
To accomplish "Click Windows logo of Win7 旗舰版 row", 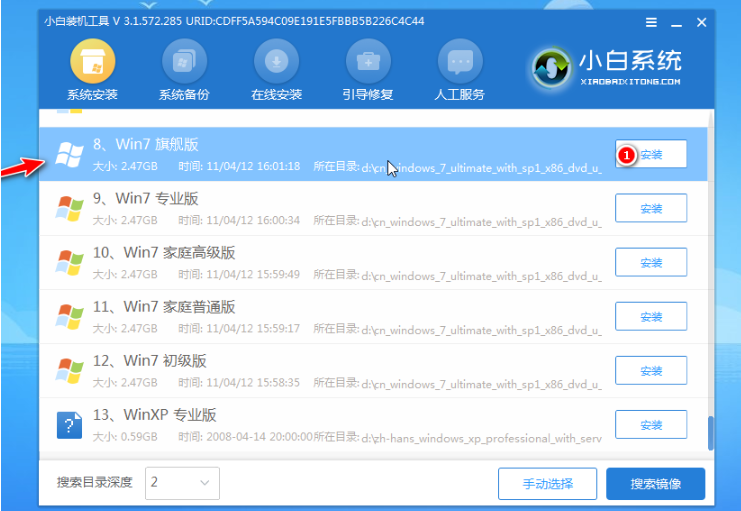I will (69, 154).
